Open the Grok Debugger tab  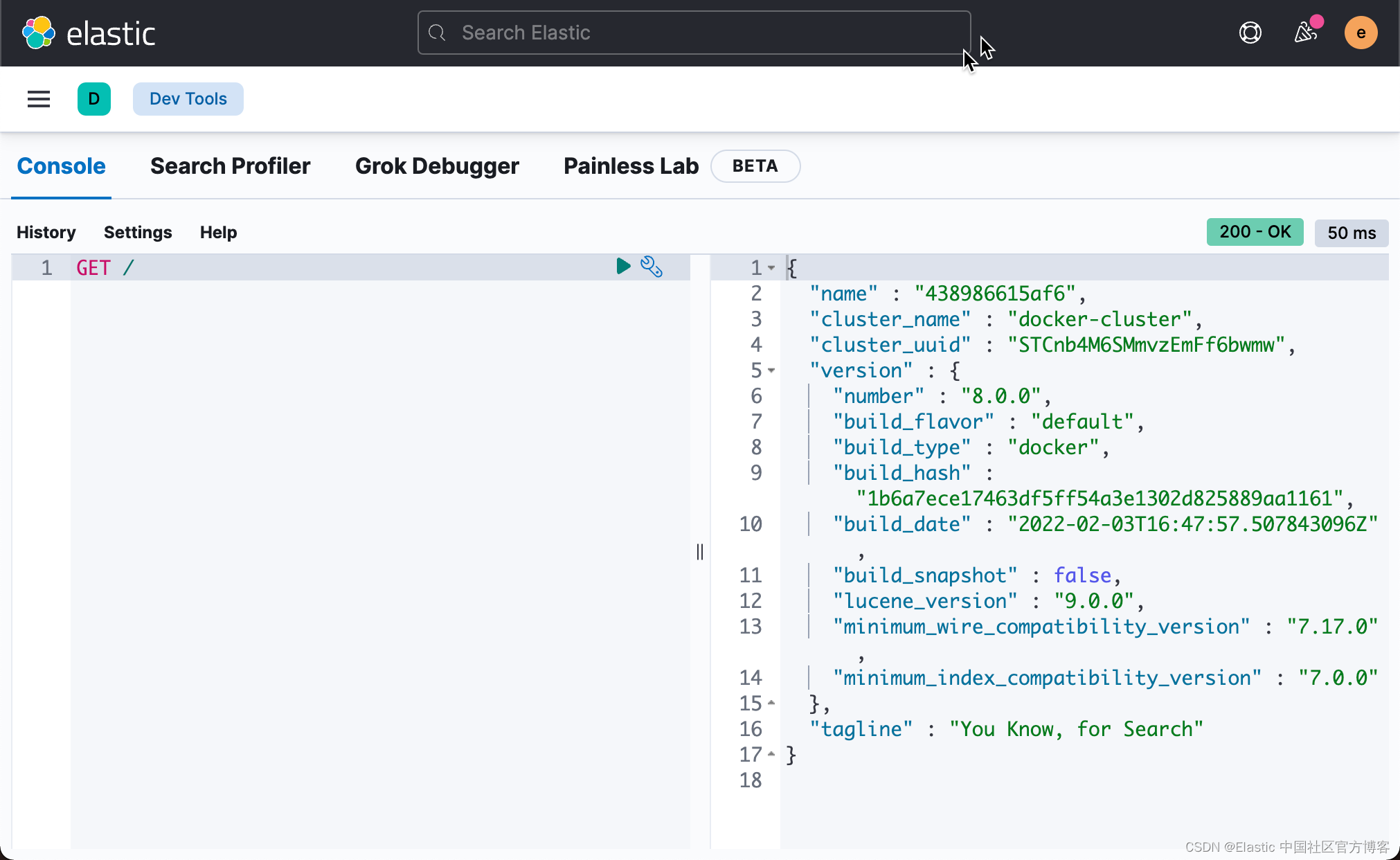tap(436, 166)
